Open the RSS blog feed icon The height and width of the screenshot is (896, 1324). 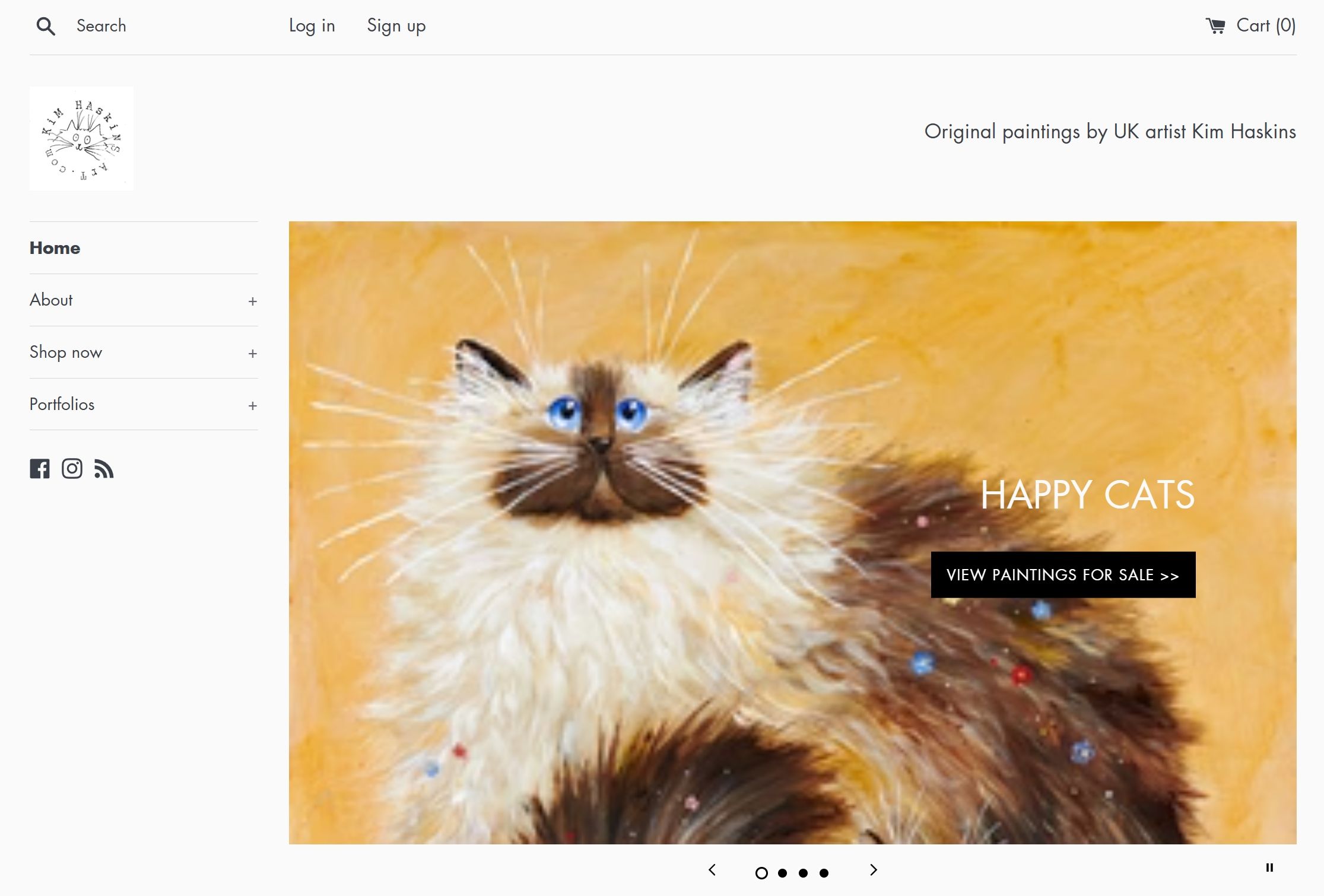[x=104, y=469]
